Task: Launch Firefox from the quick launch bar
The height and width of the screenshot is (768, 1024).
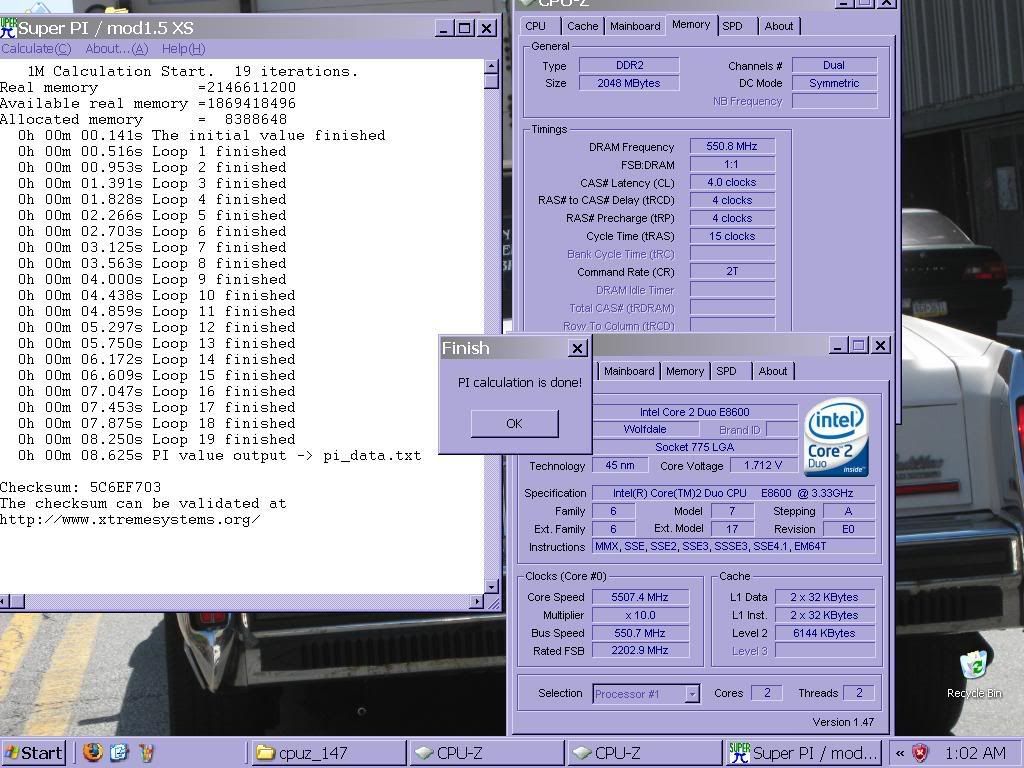Action: tap(93, 752)
